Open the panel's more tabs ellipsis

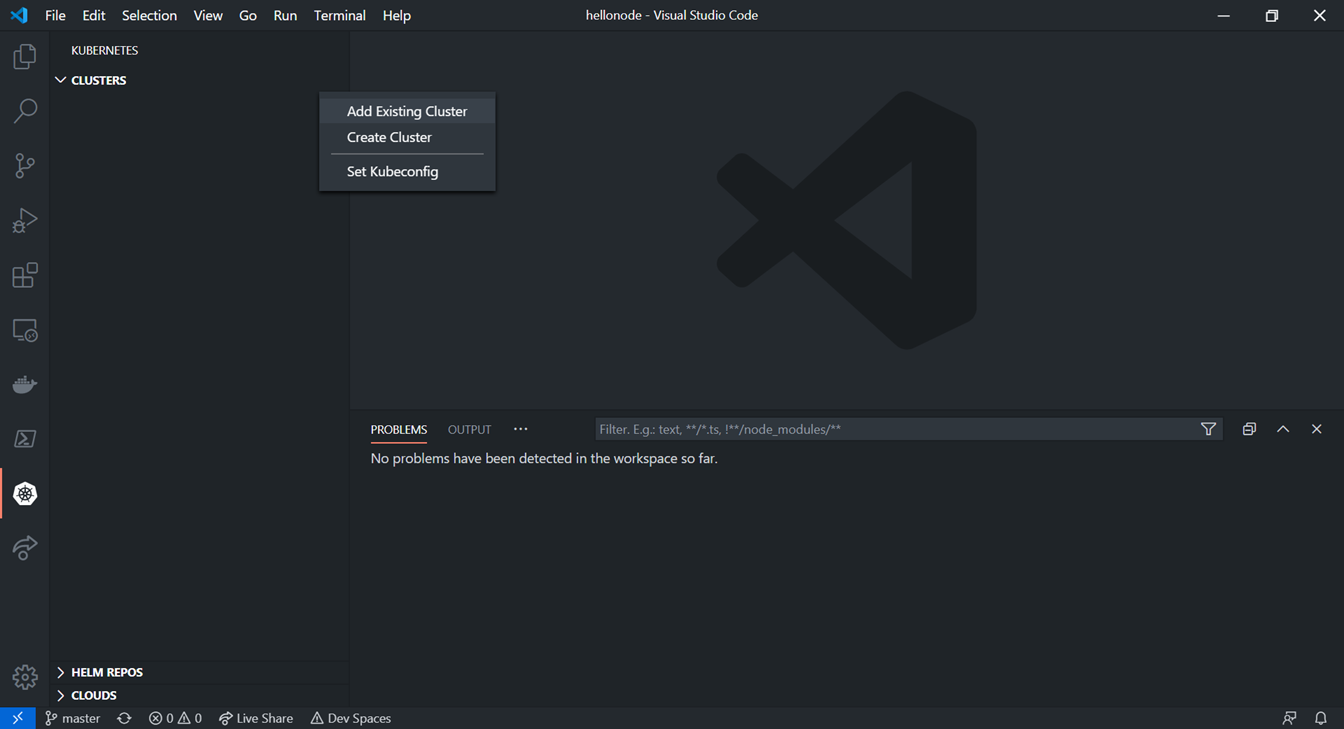[x=520, y=429]
